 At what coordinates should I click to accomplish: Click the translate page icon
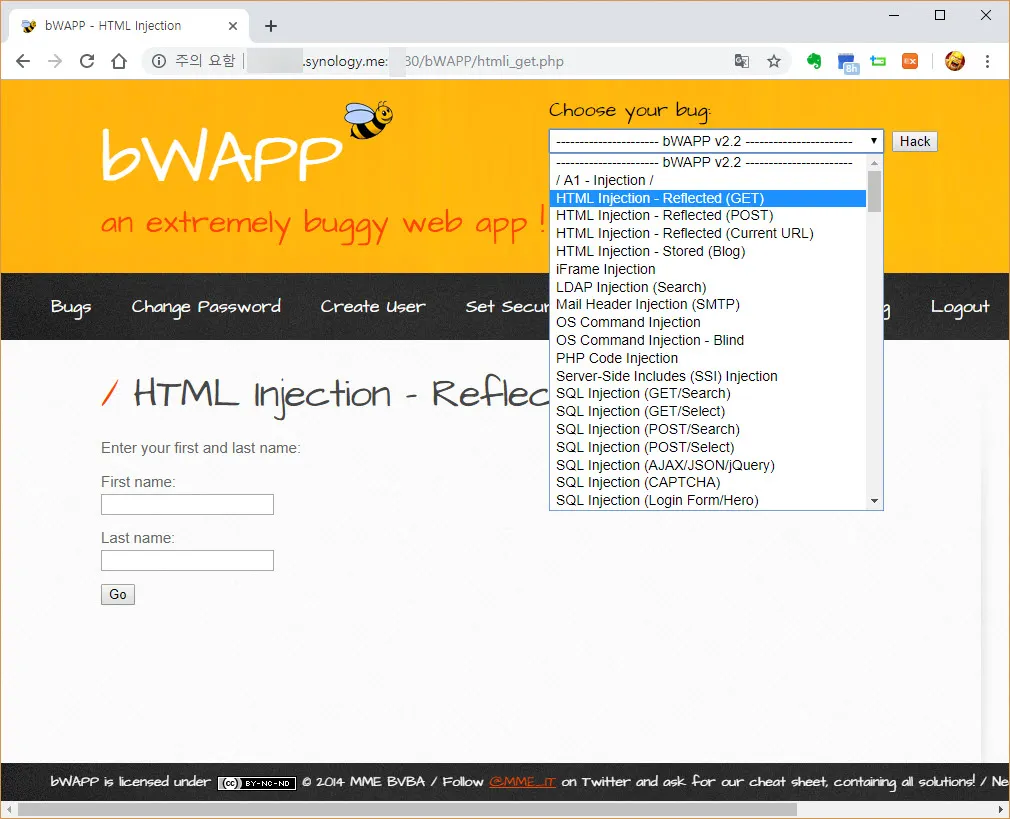741,61
